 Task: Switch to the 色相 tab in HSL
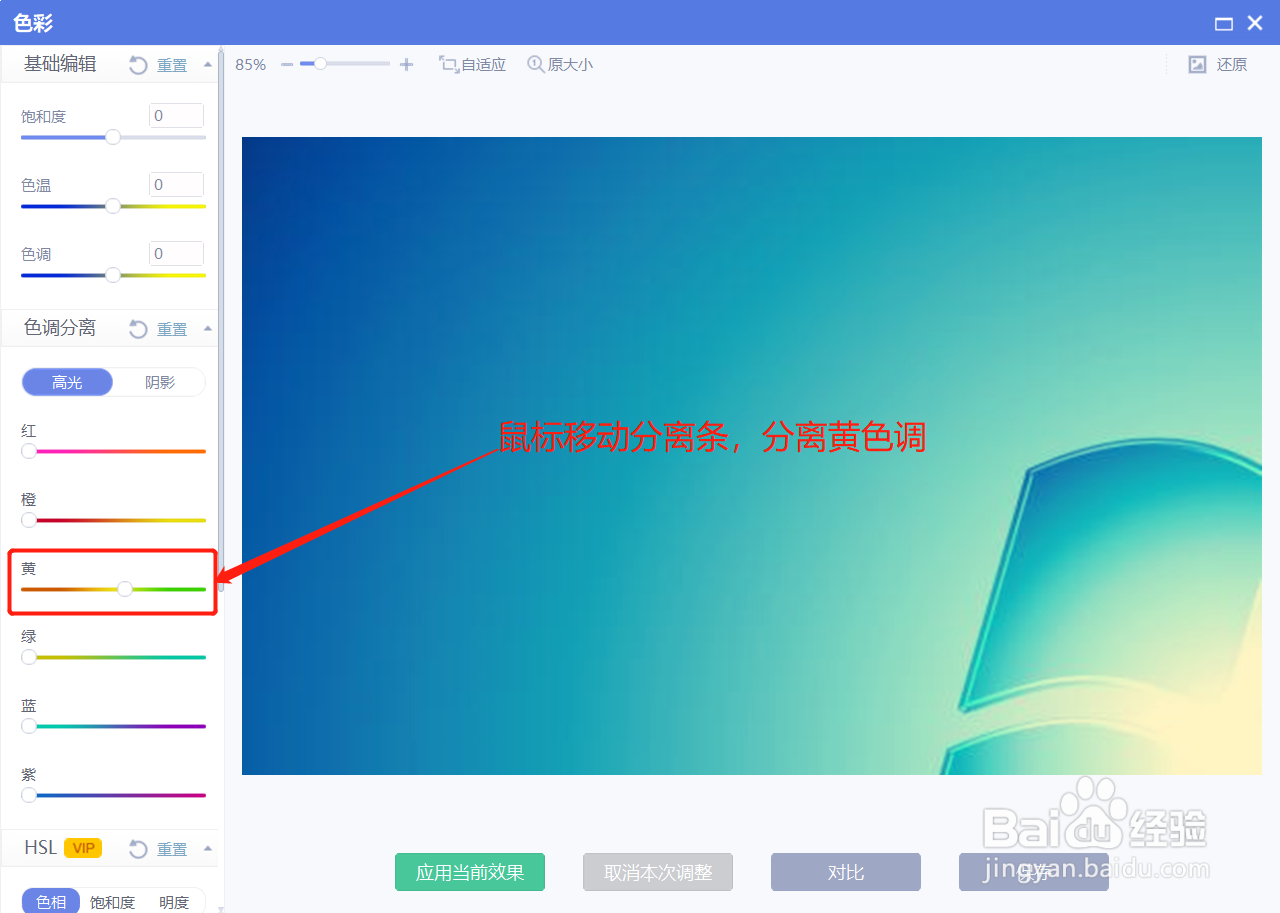click(x=50, y=901)
